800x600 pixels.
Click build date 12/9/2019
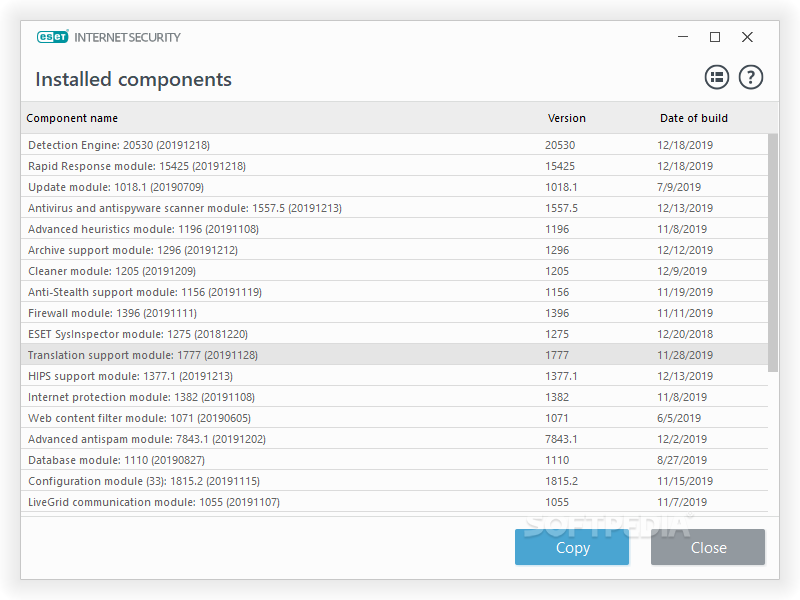(682, 271)
